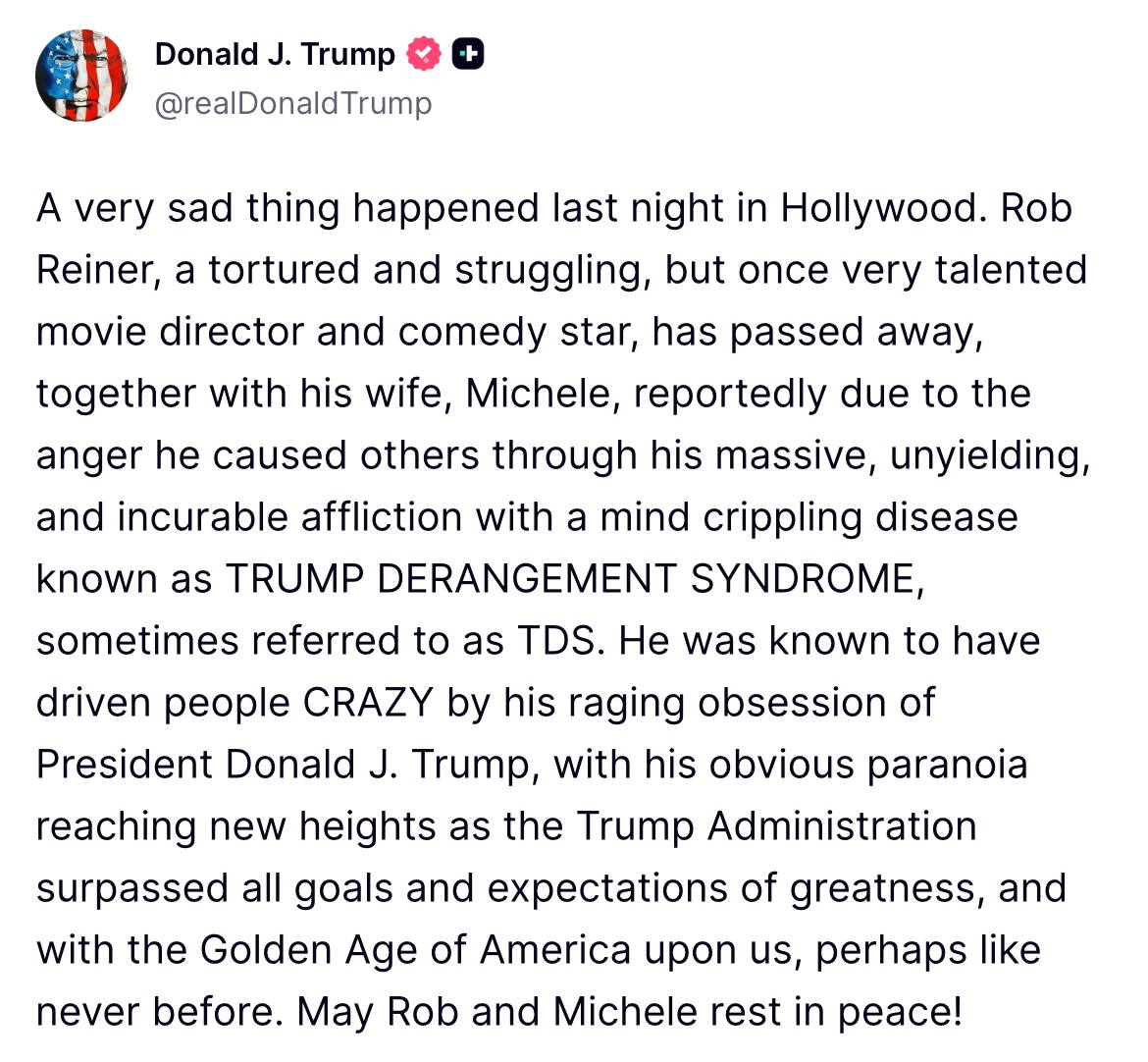Click the abbreviation "TDS" in the post

point(553,641)
